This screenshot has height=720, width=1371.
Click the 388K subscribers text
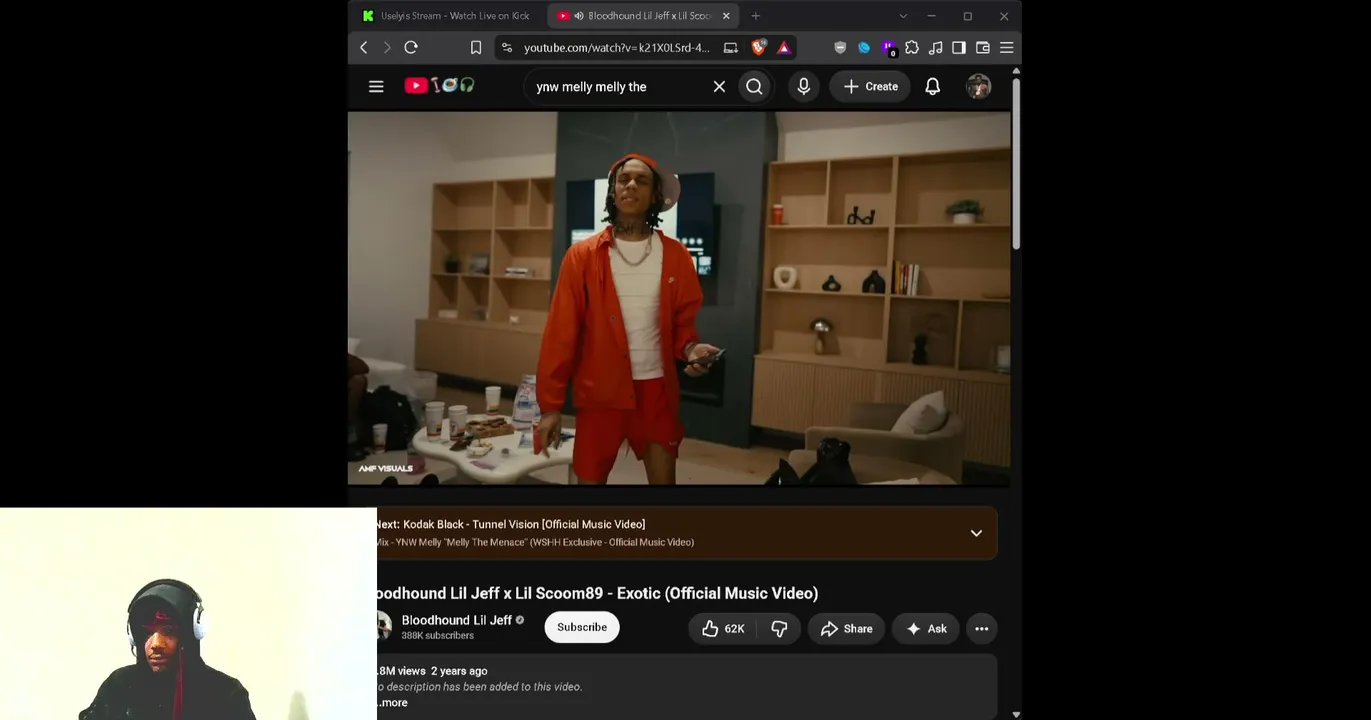tap(437, 636)
